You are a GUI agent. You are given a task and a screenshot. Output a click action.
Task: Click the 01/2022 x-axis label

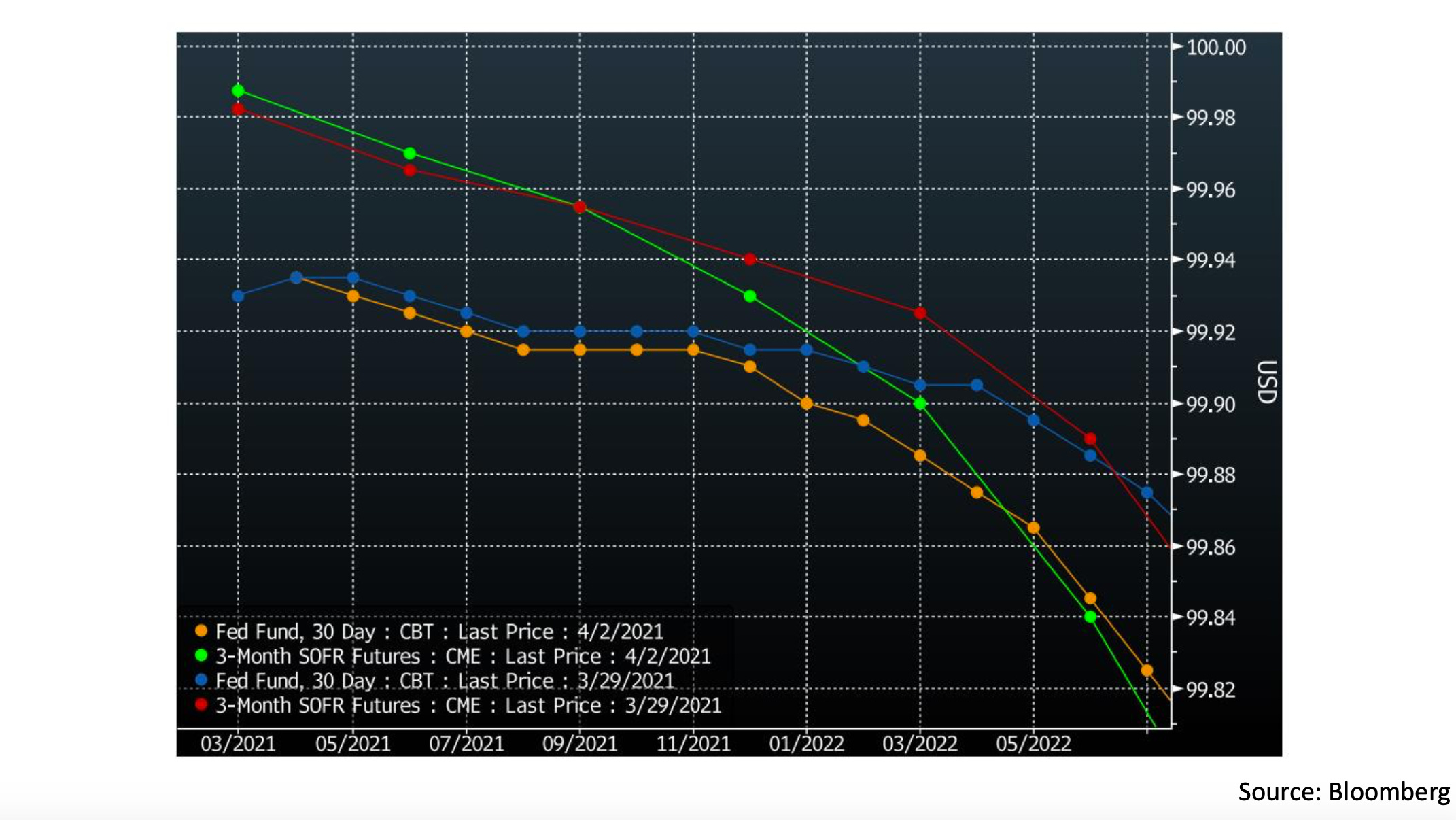[807, 744]
